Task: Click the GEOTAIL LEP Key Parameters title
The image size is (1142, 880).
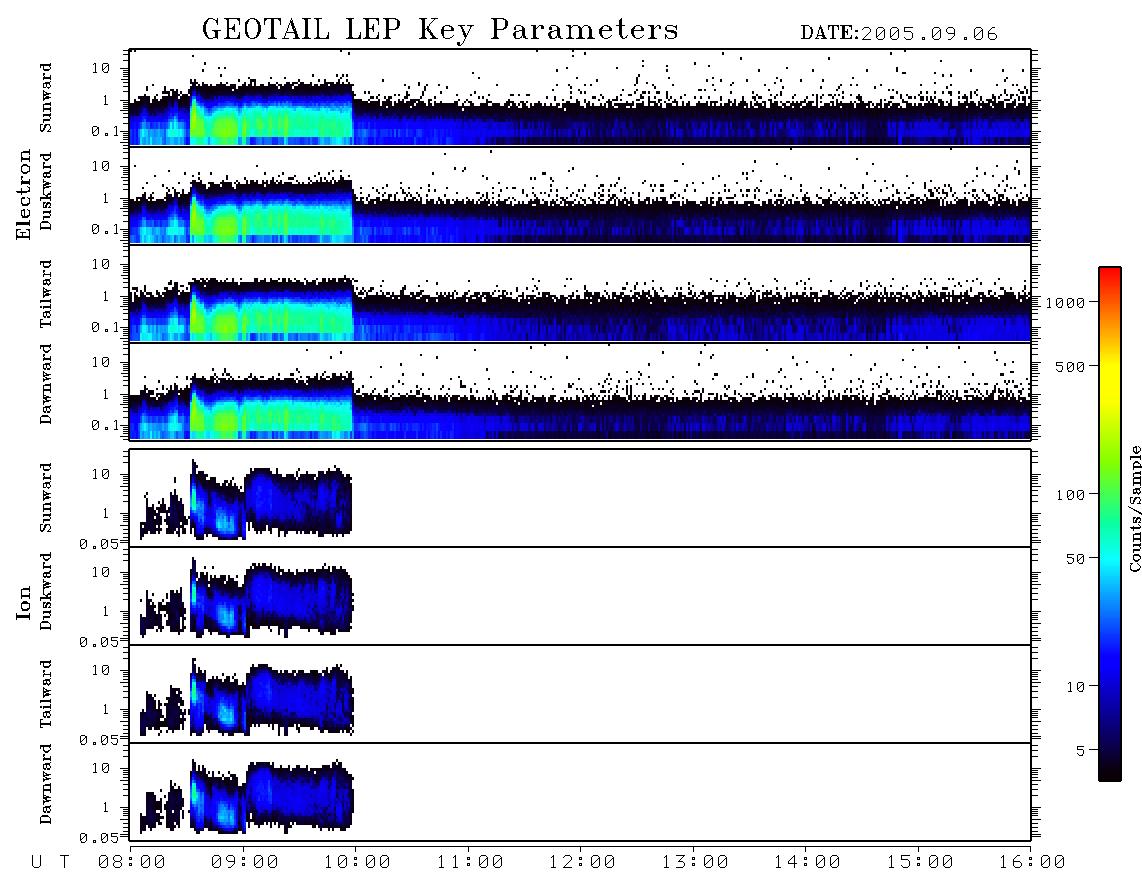Action: coord(440,30)
